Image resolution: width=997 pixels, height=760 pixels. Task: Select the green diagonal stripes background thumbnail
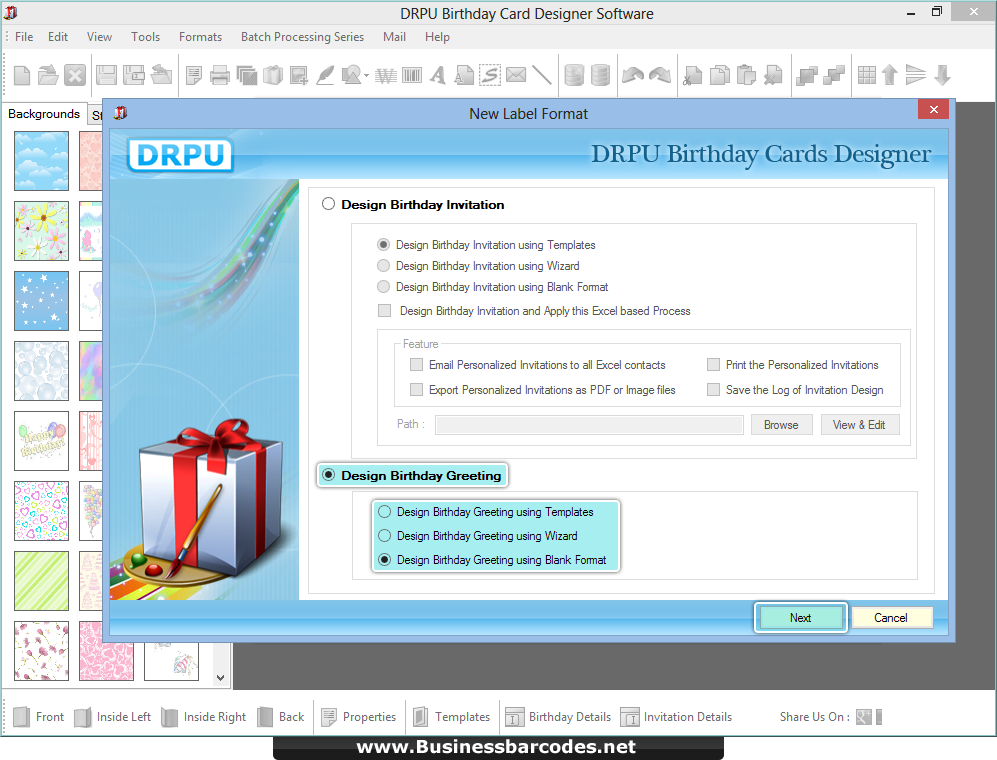[x=41, y=581]
